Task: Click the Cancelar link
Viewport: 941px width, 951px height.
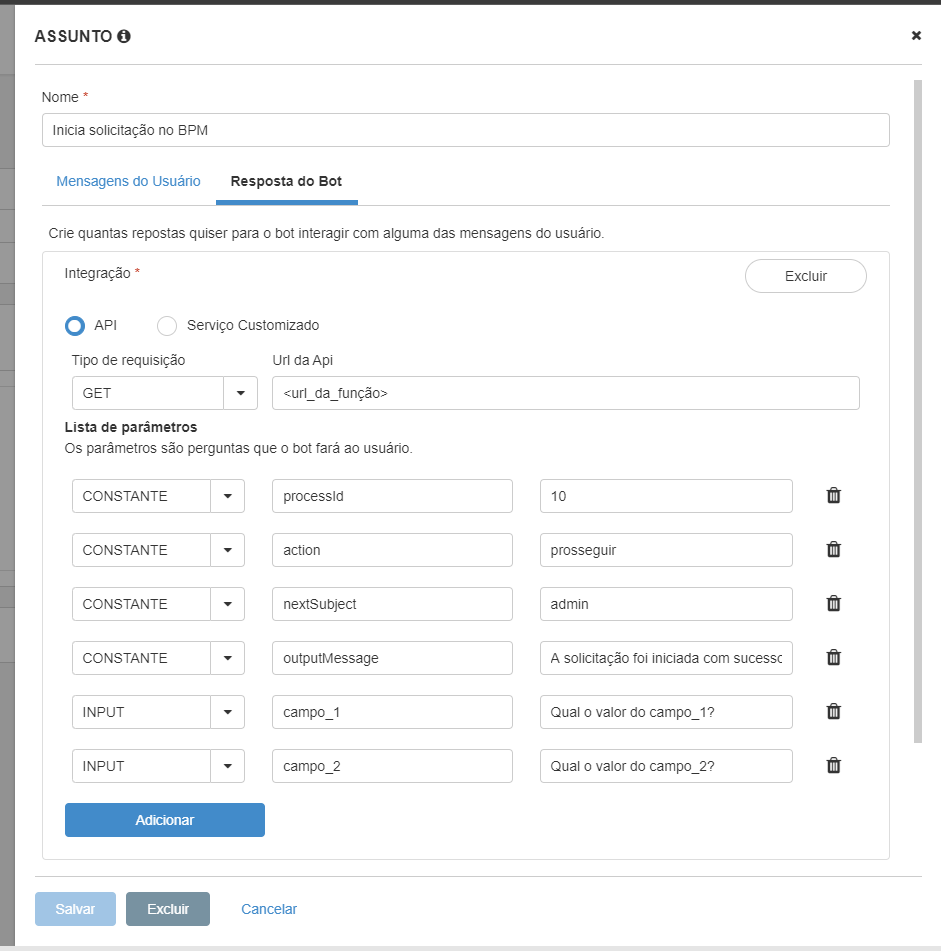Action: click(269, 909)
